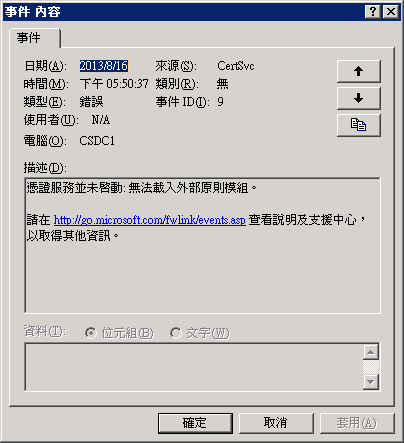Open the go.microsoft.com events link
The width and height of the screenshot is (404, 443).
pyautogui.click(x=150, y=220)
